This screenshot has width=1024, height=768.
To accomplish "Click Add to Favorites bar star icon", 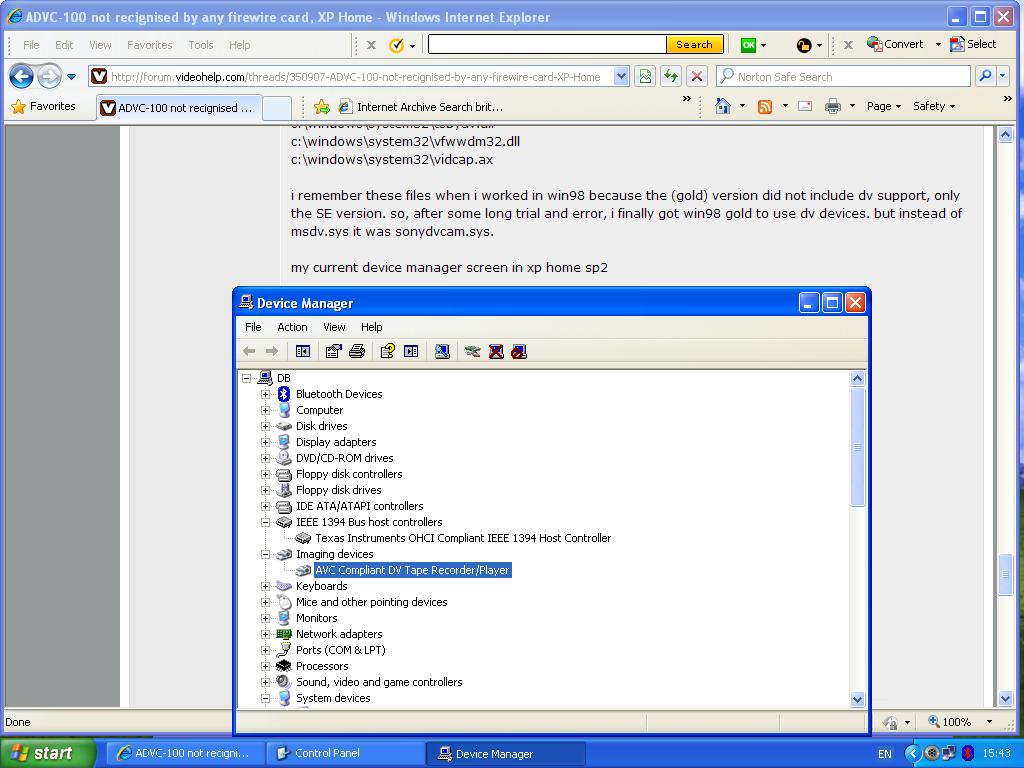I will 321,106.
